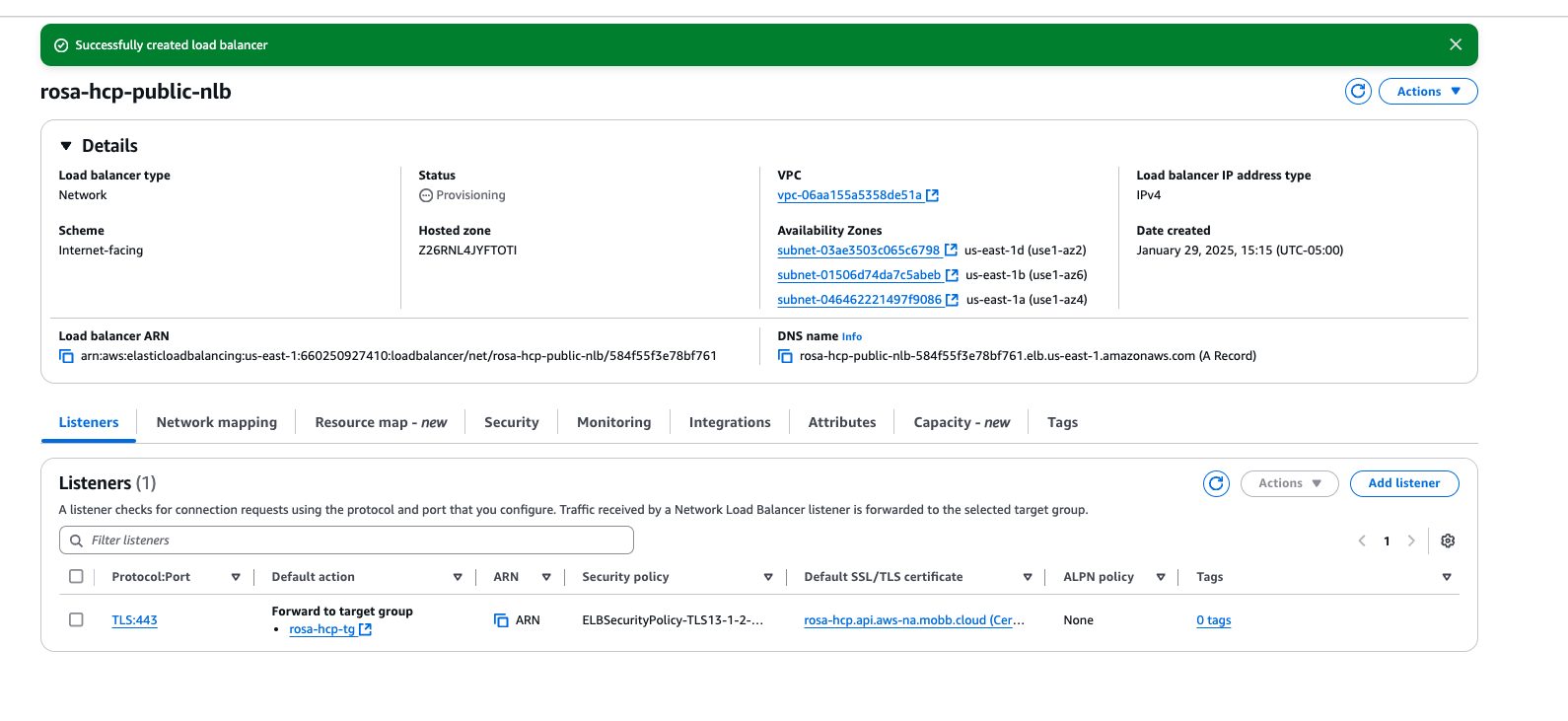Image resolution: width=1568 pixels, height=721 pixels.
Task: Click page number 1 in pagination
Action: click(1387, 541)
